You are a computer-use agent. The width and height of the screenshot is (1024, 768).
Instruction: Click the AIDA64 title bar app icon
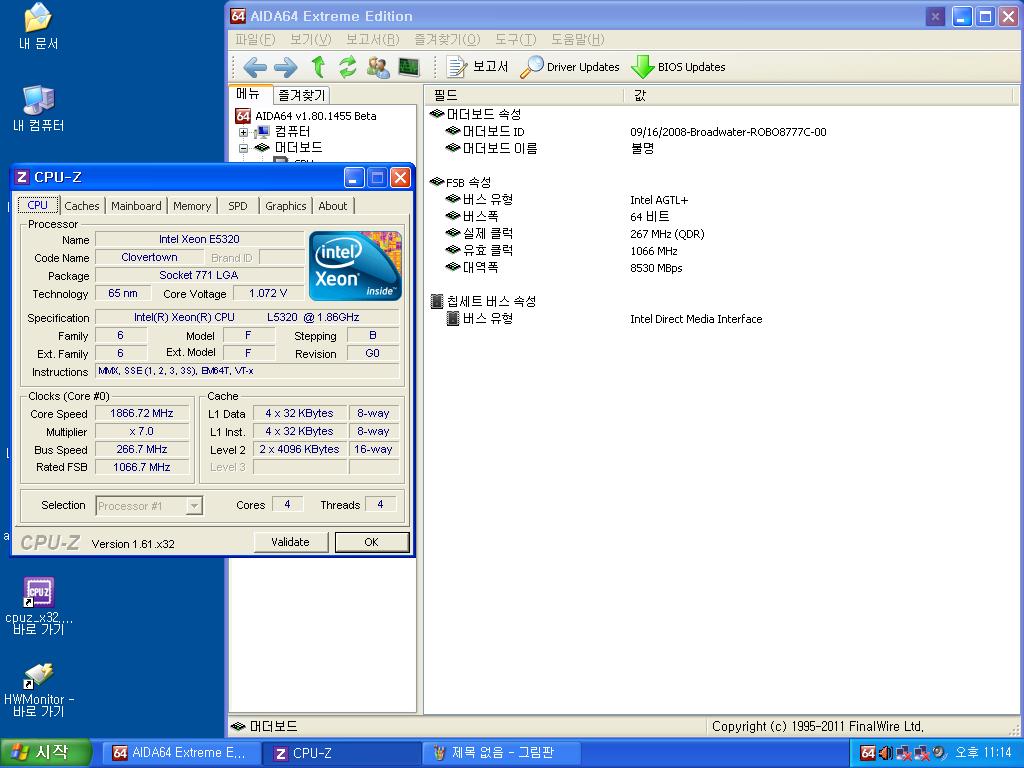[238, 16]
